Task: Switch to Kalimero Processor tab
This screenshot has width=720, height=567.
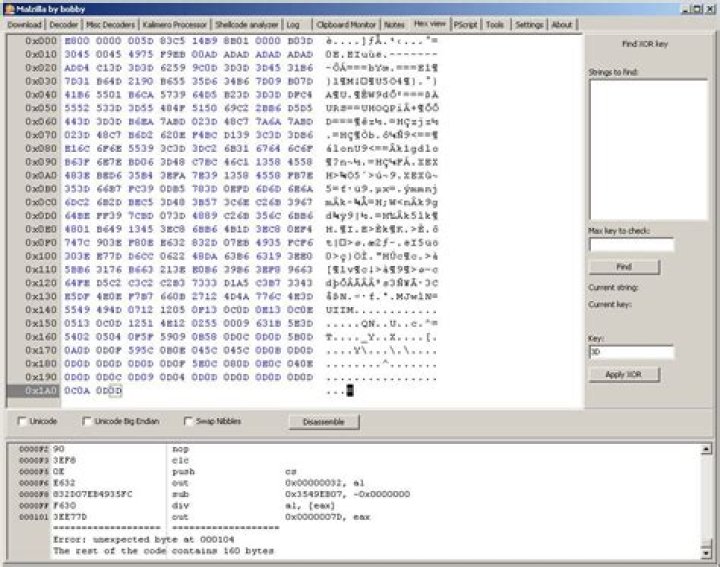Action: click(x=174, y=25)
